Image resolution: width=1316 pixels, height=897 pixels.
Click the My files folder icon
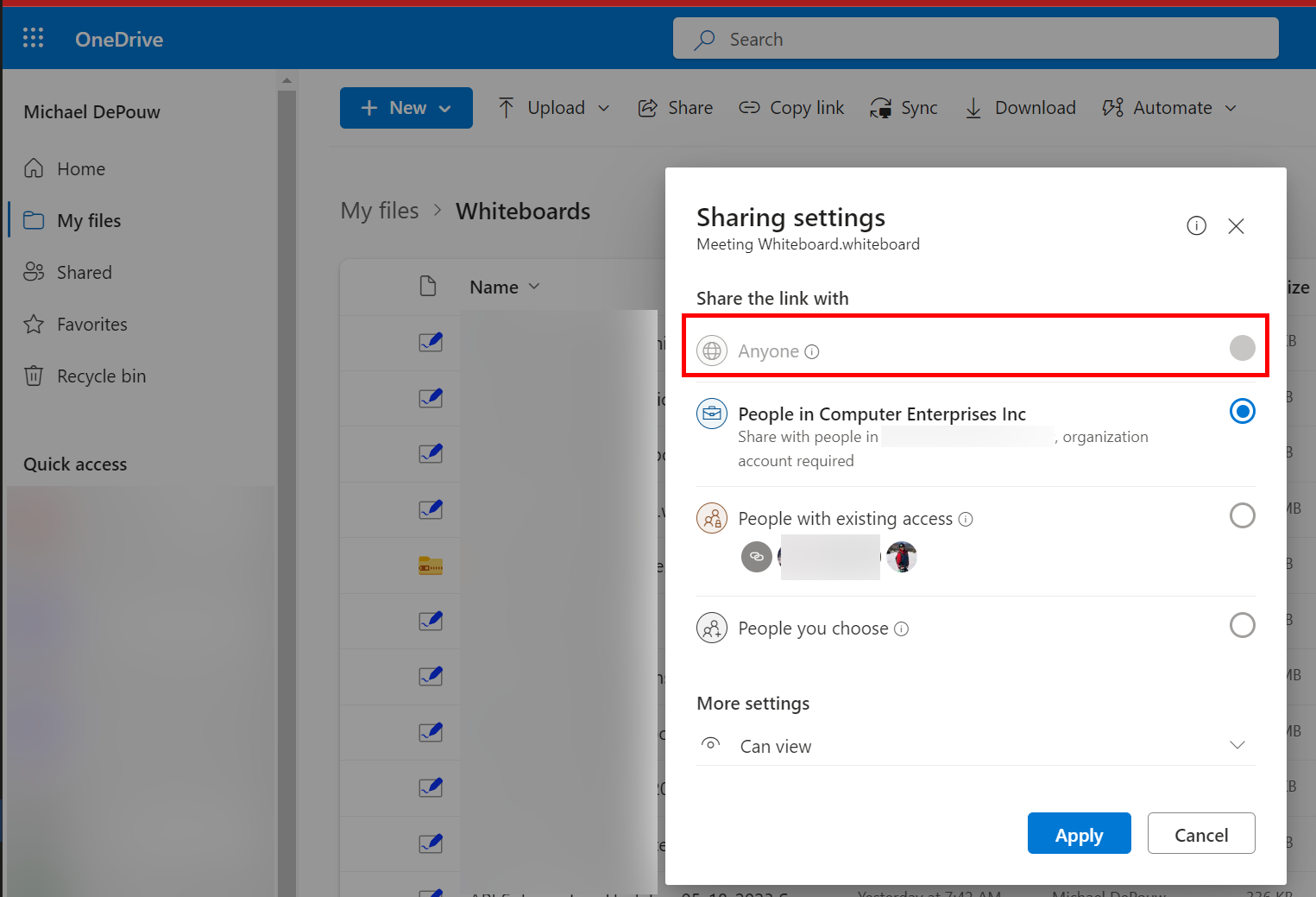coord(34,220)
